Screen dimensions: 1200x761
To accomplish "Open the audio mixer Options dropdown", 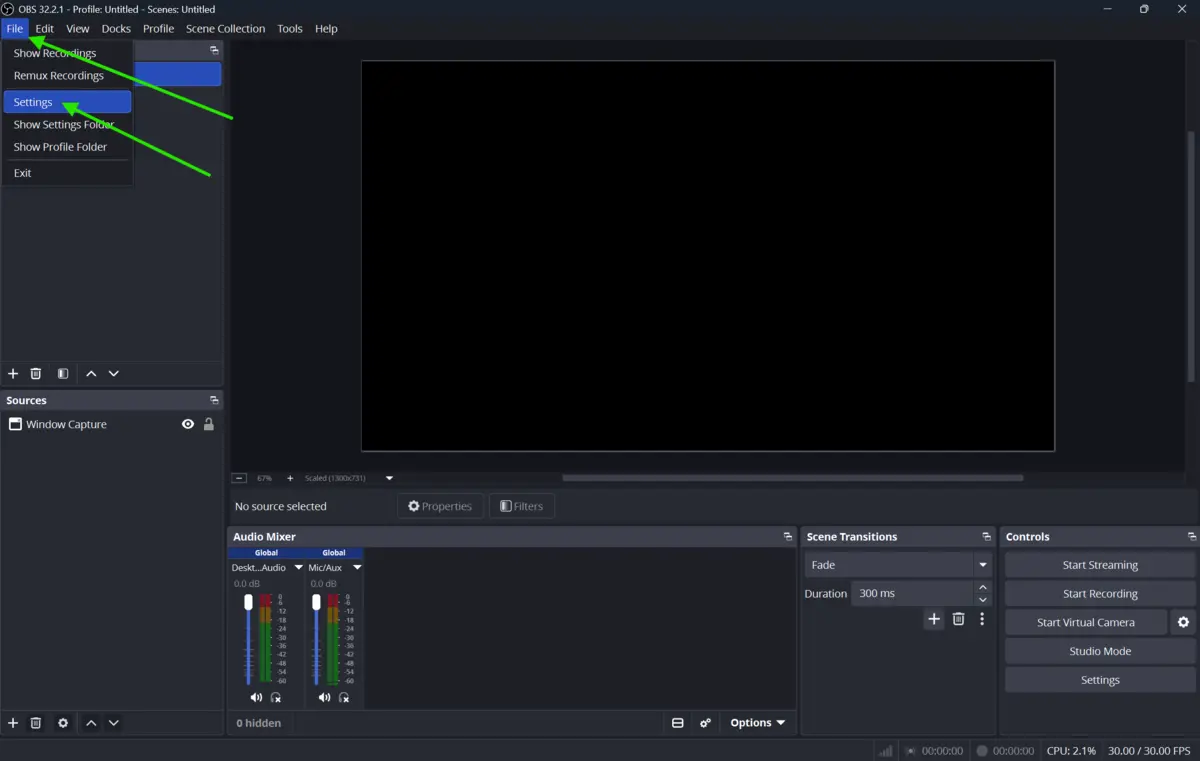I will pos(757,723).
